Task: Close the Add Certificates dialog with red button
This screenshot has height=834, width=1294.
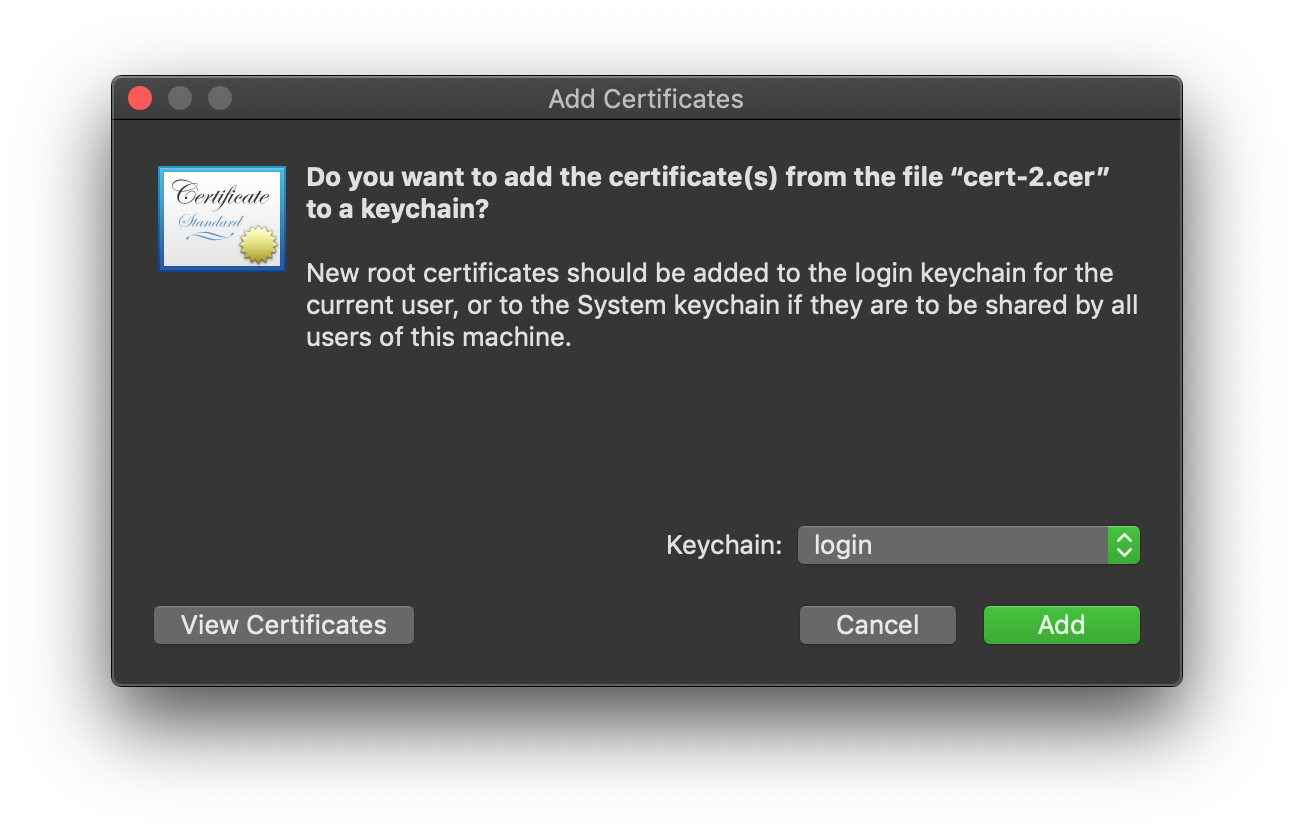Action: point(140,98)
